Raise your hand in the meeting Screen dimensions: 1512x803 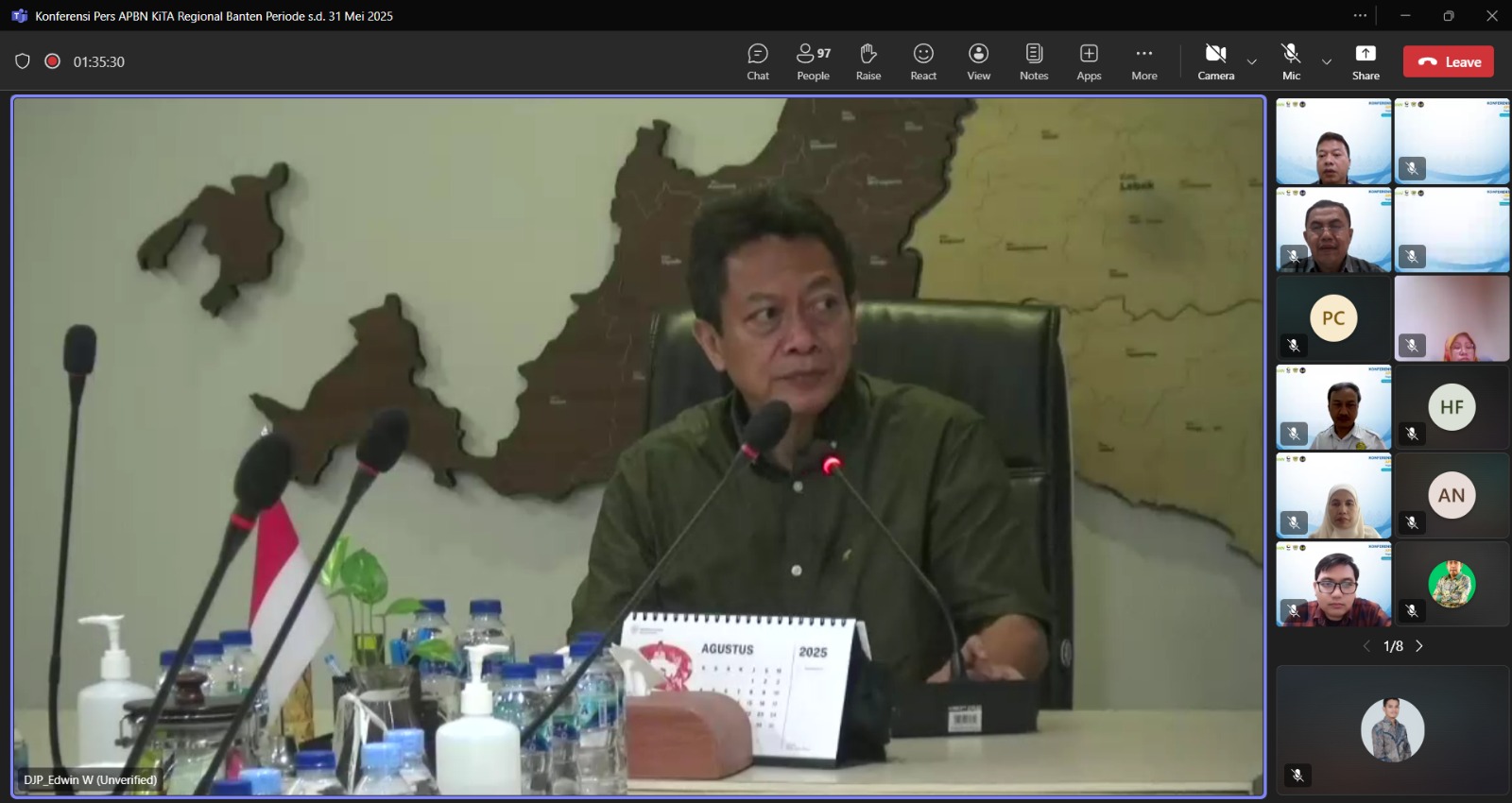[x=868, y=61]
